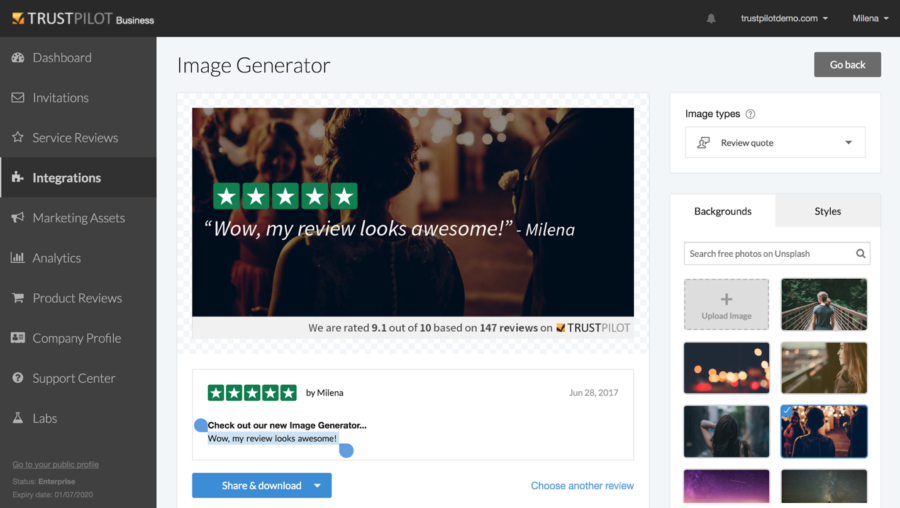Click Choose another review link

pyautogui.click(x=582, y=486)
